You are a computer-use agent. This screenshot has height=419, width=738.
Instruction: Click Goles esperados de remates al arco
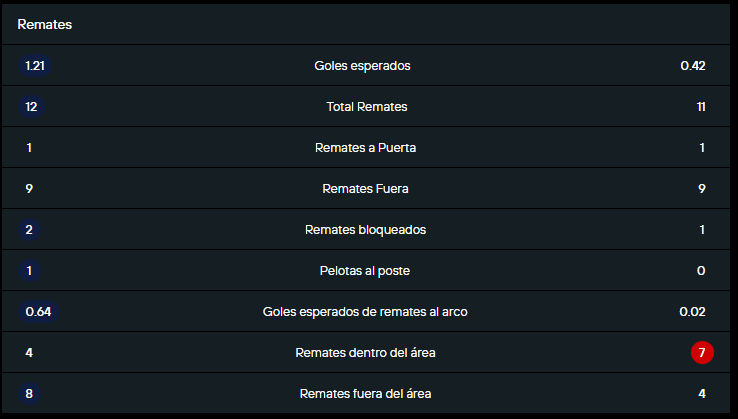tap(365, 312)
